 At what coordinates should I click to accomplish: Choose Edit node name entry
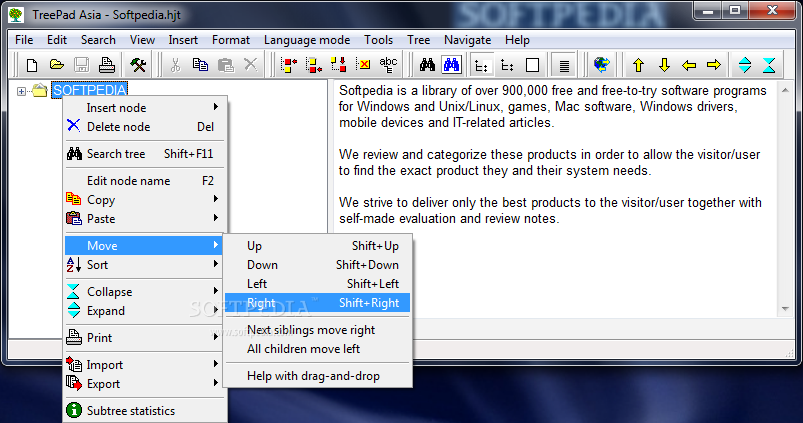144,181
